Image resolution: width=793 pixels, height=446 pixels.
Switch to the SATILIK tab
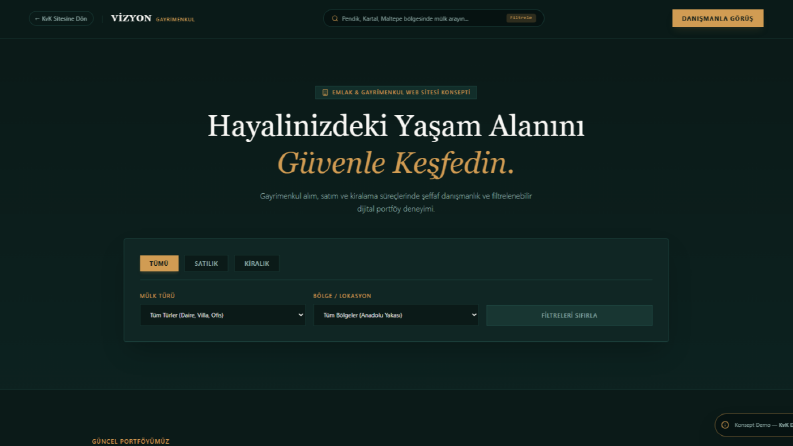(206, 263)
